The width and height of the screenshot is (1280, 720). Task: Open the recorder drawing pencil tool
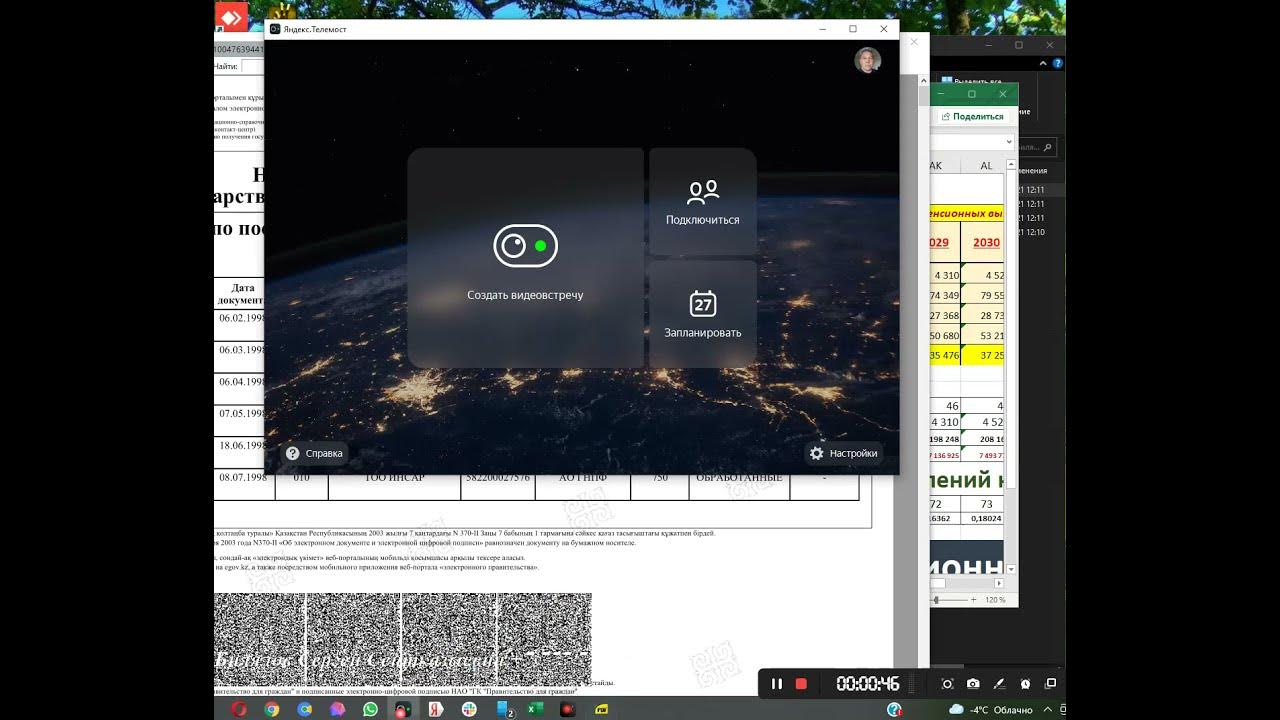coord(999,684)
